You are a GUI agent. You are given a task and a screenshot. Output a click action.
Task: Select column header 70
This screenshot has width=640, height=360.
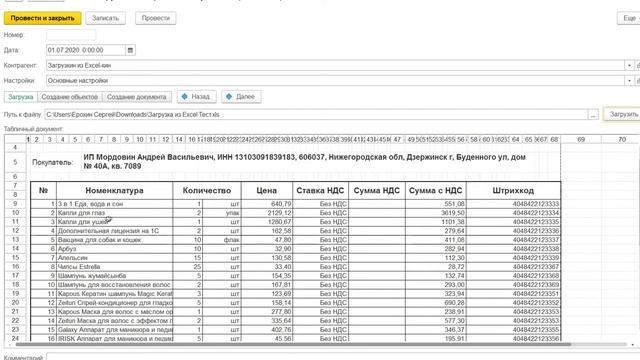(622, 139)
